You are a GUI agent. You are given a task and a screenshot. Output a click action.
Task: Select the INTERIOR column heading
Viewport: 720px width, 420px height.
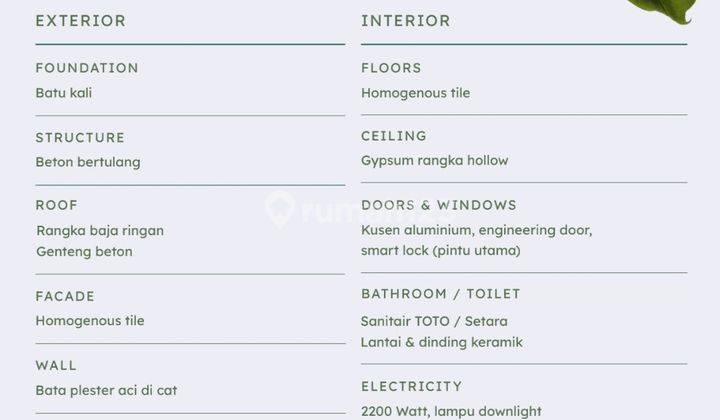tap(405, 21)
